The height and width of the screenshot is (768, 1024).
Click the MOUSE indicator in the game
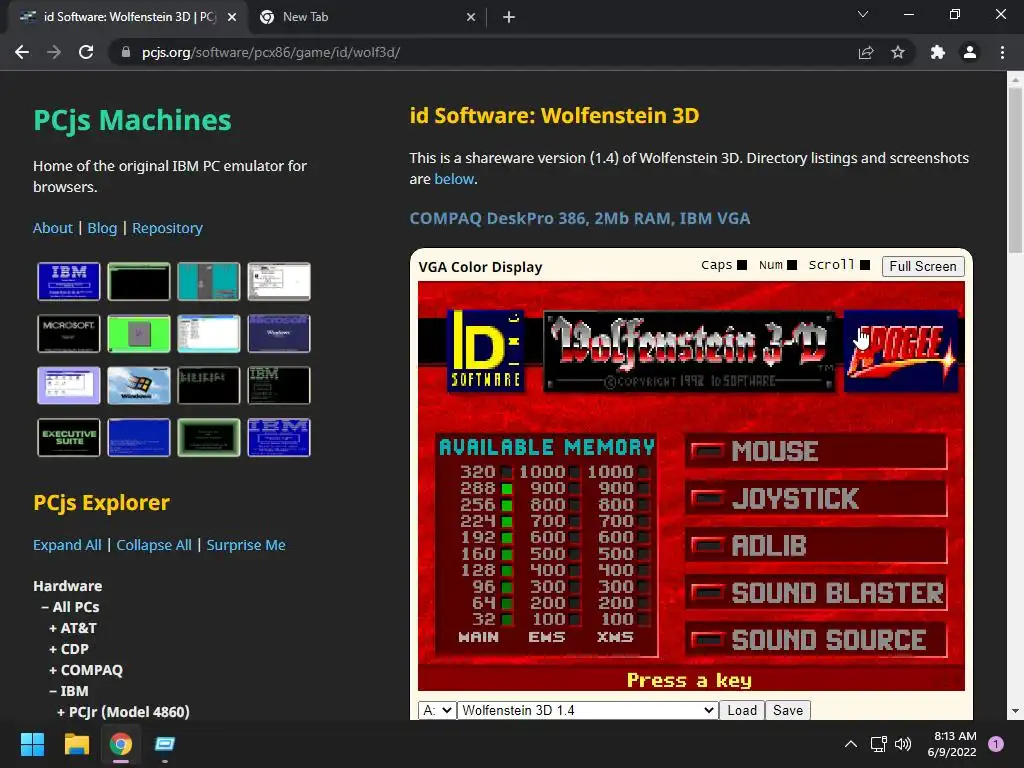point(816,451)
